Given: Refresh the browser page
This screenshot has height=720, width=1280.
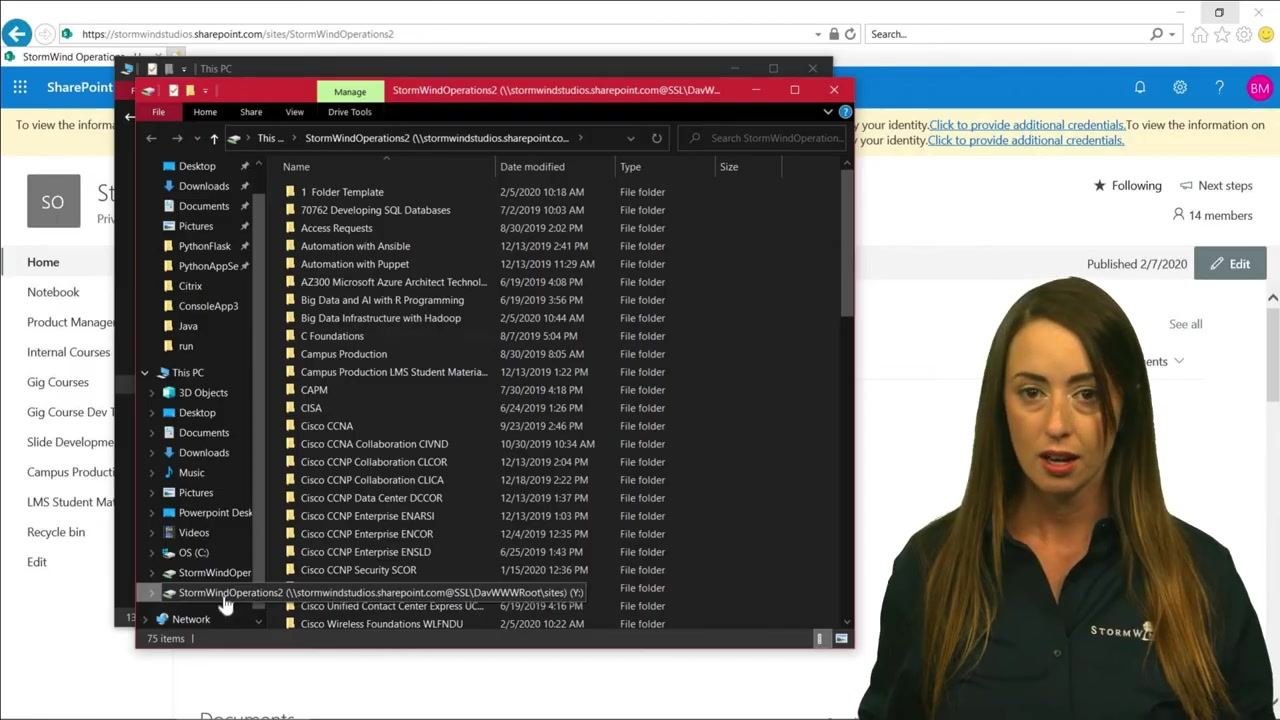Looking at the screenshot, I should 850,34.
